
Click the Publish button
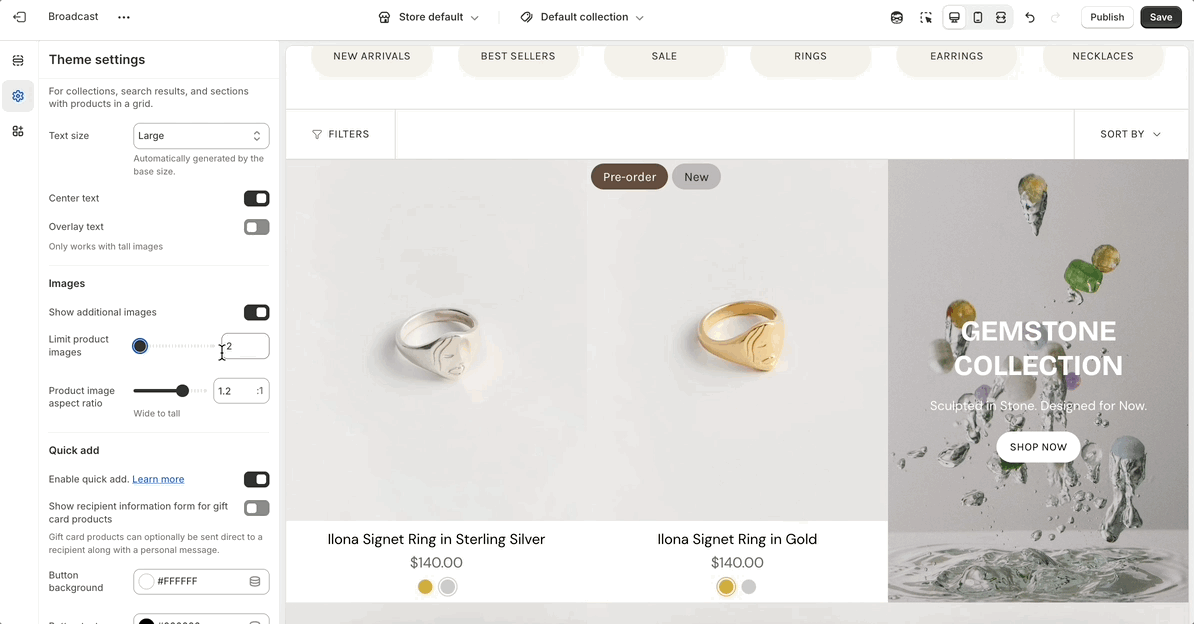[x=1107, y=17]
